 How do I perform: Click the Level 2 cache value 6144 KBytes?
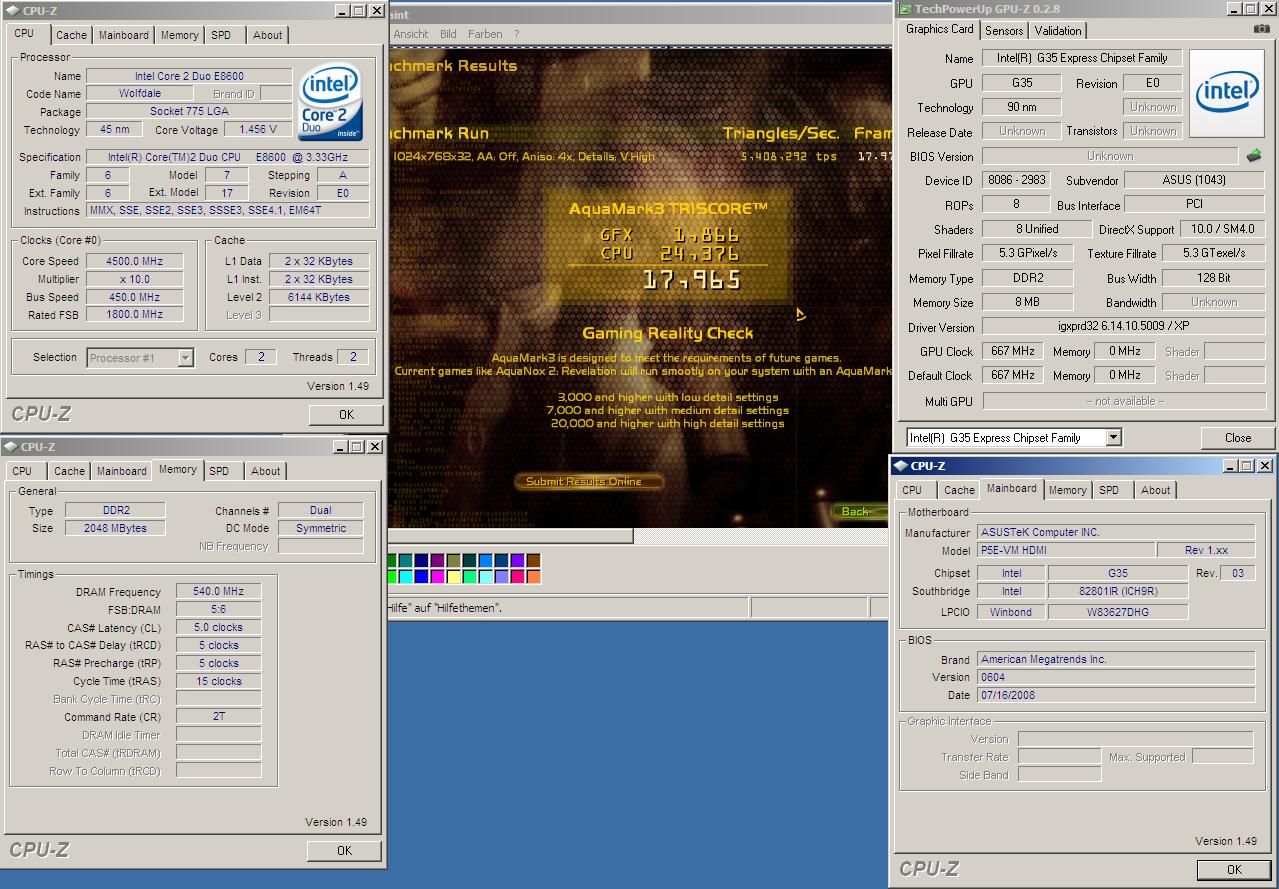(x=318, y=297)
